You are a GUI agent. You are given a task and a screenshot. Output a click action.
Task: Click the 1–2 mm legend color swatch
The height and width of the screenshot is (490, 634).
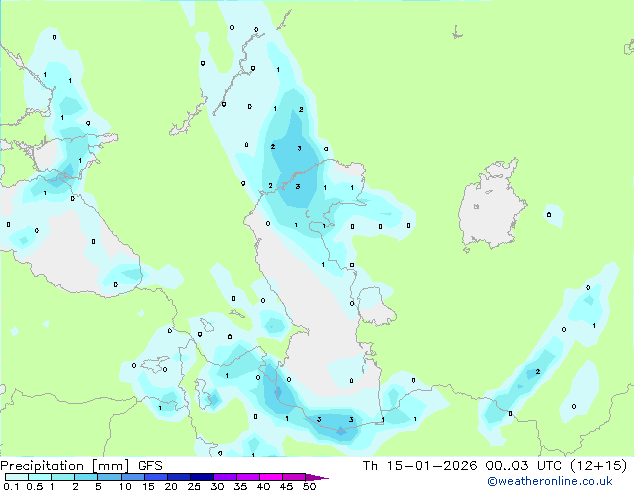(63, 477)
